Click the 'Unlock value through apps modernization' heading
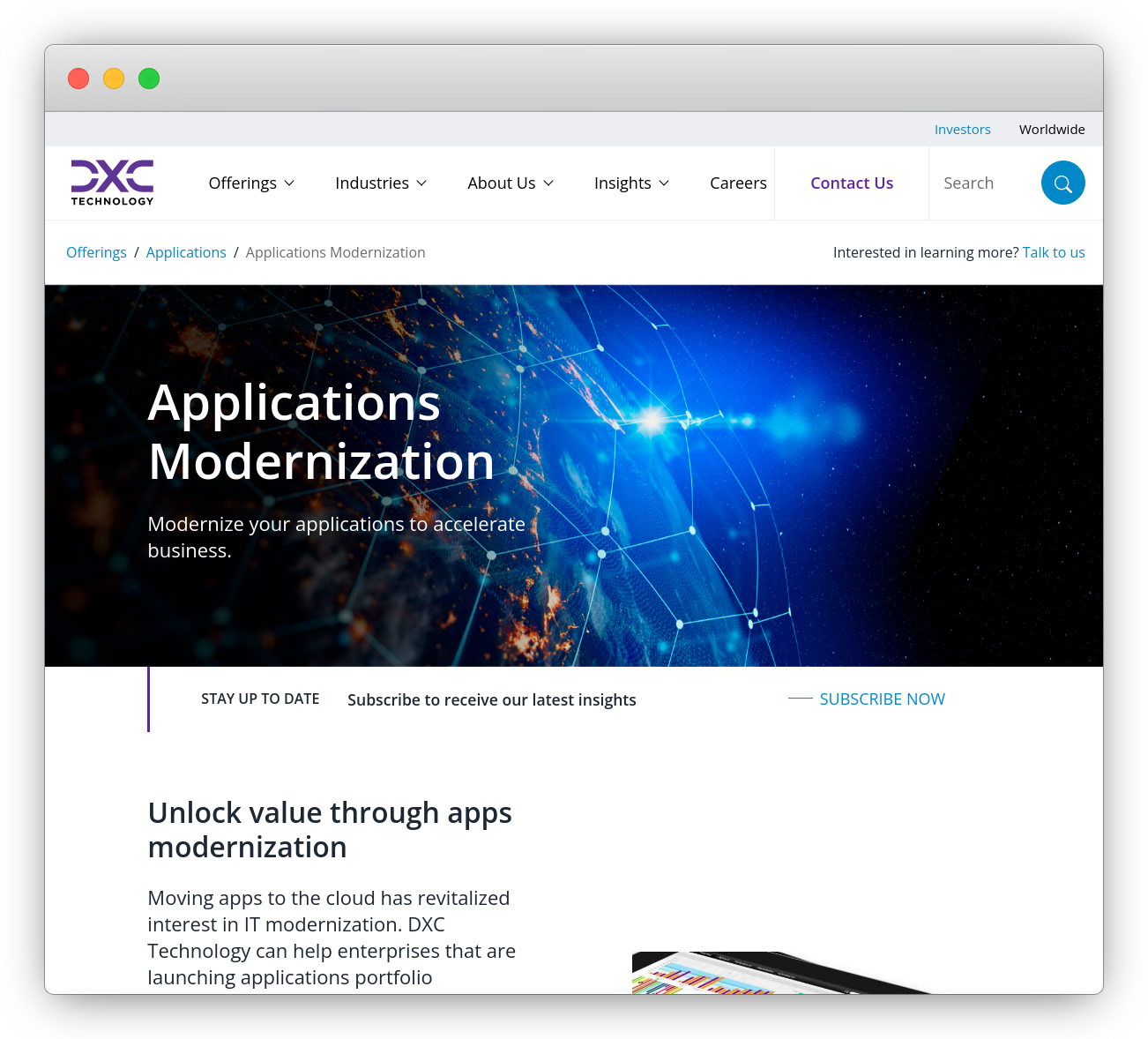Screen dimensions: 1148x1039 point(330,829)
